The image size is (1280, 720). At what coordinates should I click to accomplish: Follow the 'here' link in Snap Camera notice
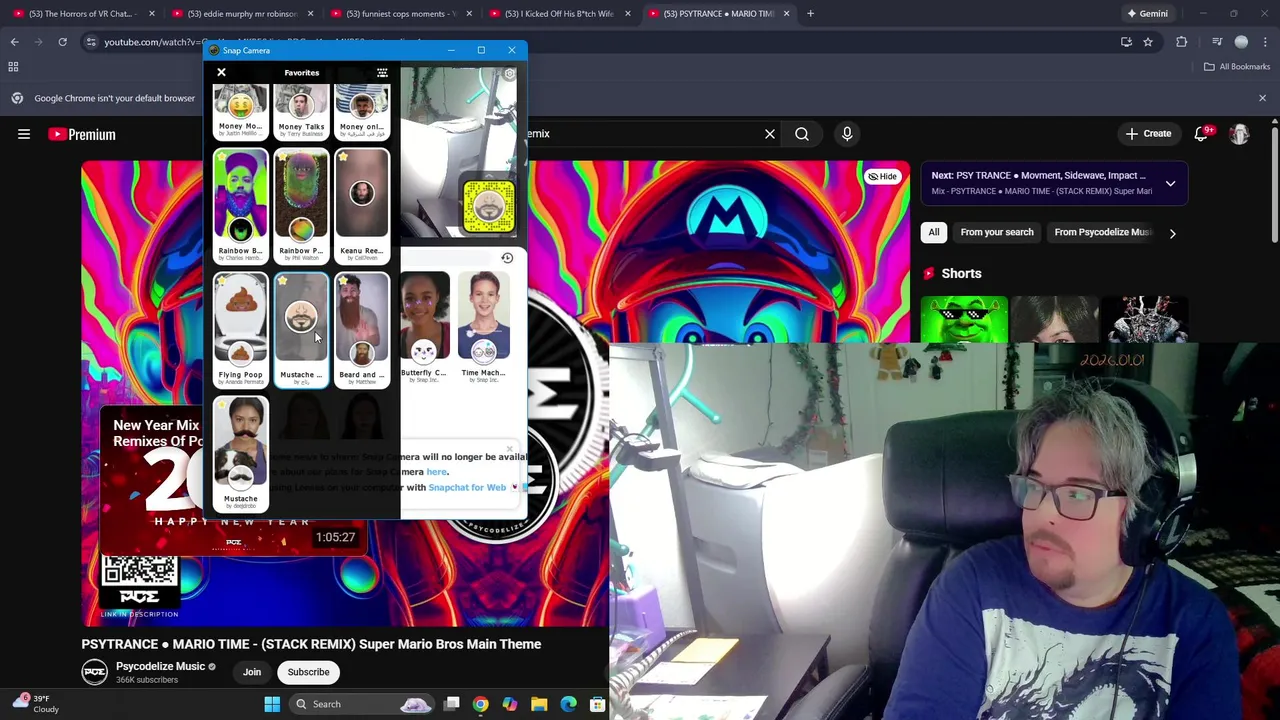(x=437, y=472)
